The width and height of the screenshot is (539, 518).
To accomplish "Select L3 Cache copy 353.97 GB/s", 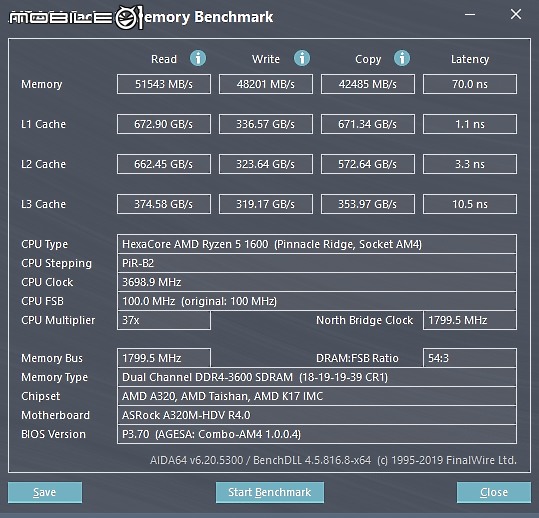I will pyautogui.click(x=368, y=204).
